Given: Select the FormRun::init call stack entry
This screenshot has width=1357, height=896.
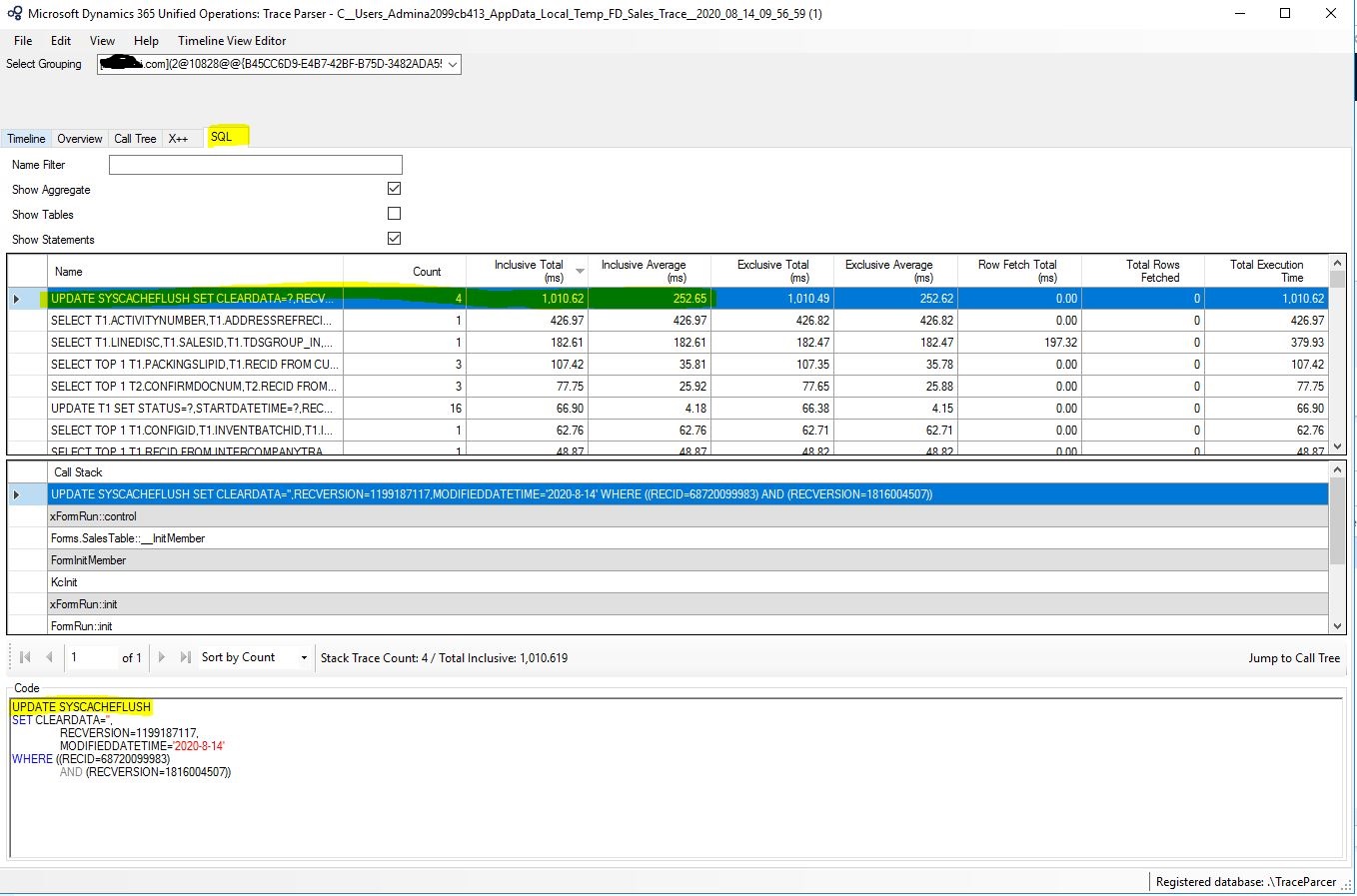Looking at the screenshot, I should pos(687,625).
